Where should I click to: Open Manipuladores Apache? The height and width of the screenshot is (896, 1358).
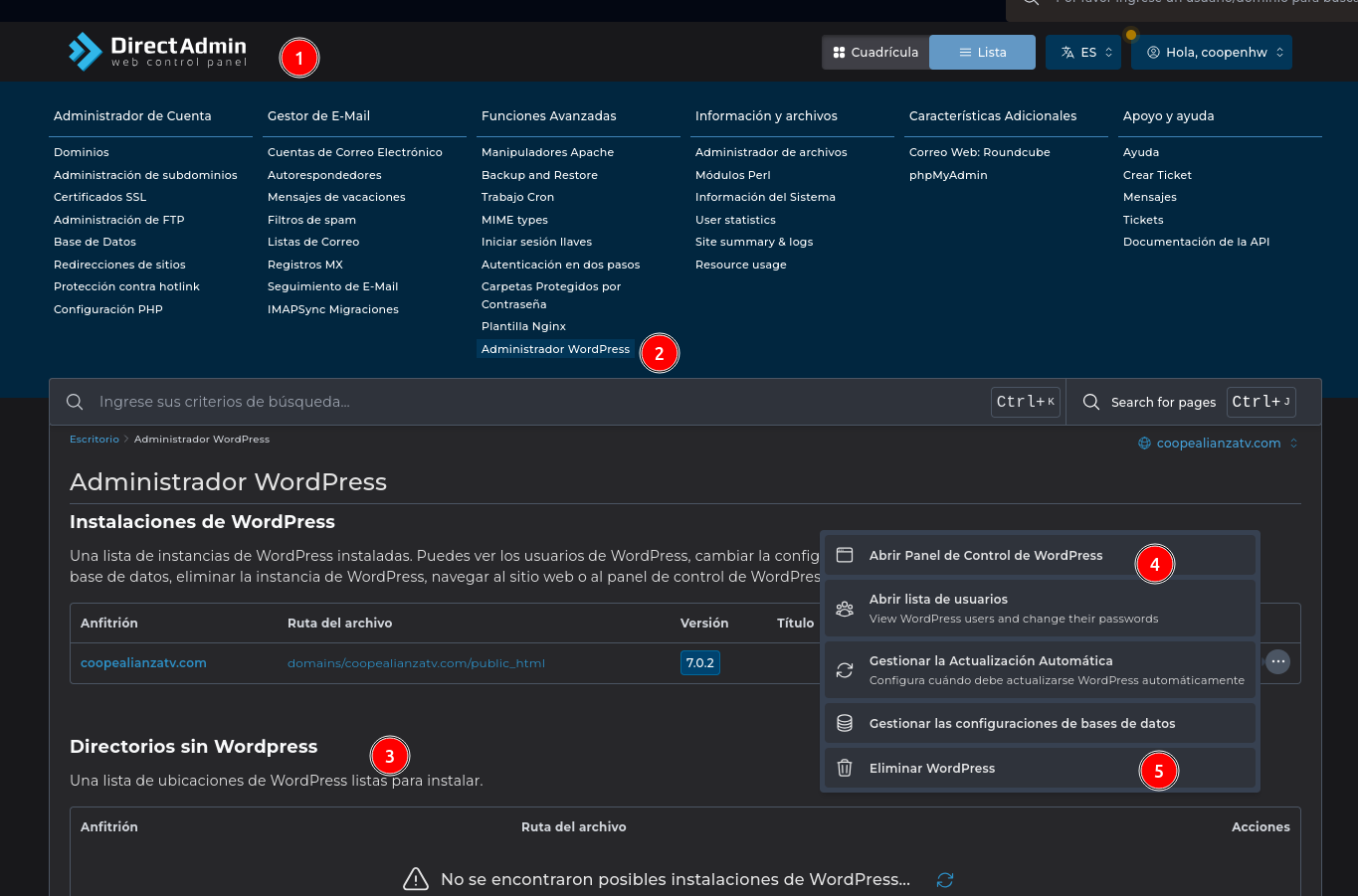click(x=547, y=152)
